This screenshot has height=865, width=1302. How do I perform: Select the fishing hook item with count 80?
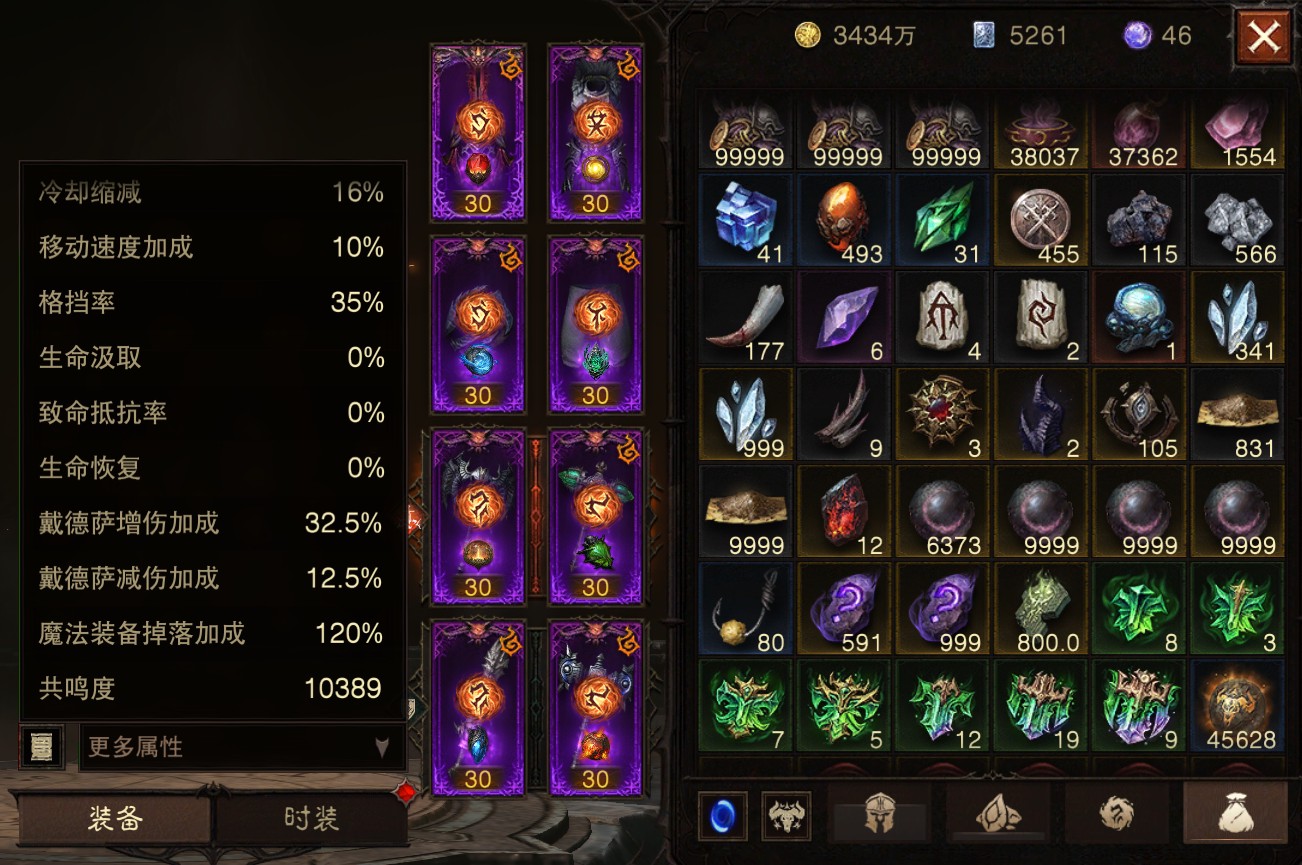745,609
